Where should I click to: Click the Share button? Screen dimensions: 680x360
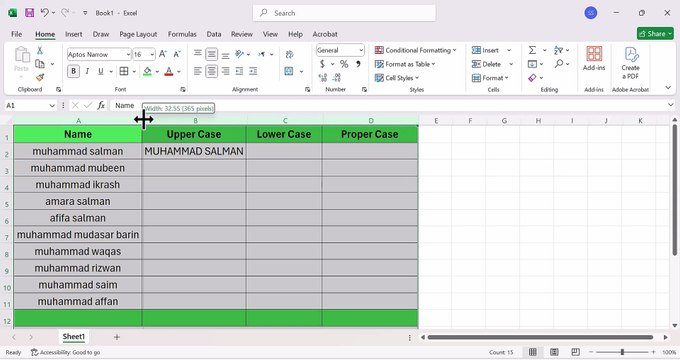pos(655,33)
